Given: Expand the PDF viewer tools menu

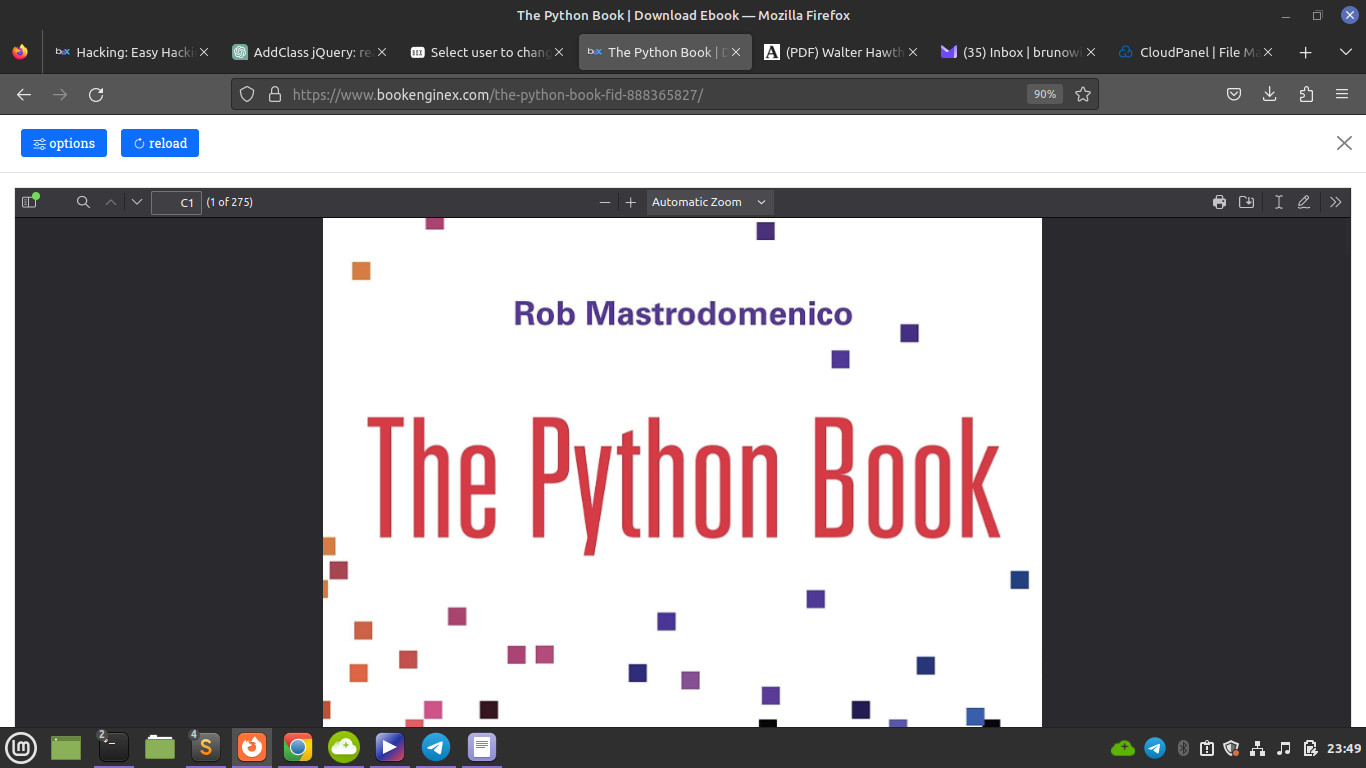Looking at the screenshot, I should pos(1335,202).
